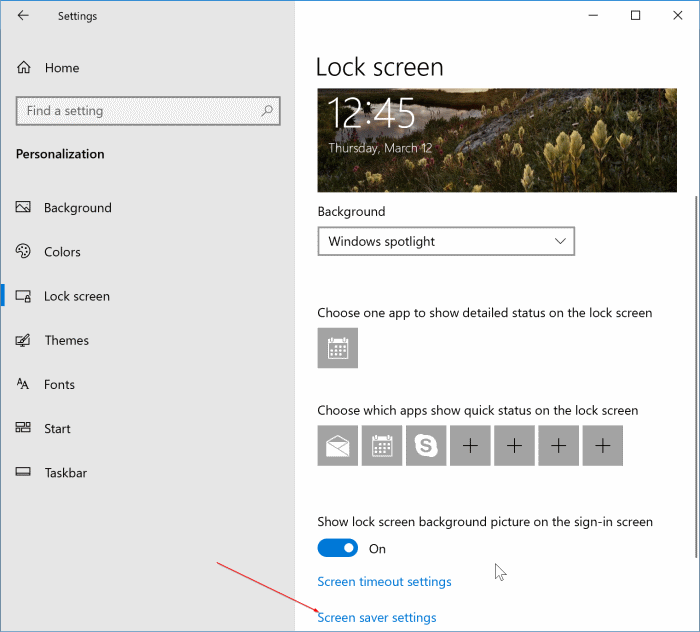Click the search magnifier icon
The image size is (700, 632).
point(267,110)
